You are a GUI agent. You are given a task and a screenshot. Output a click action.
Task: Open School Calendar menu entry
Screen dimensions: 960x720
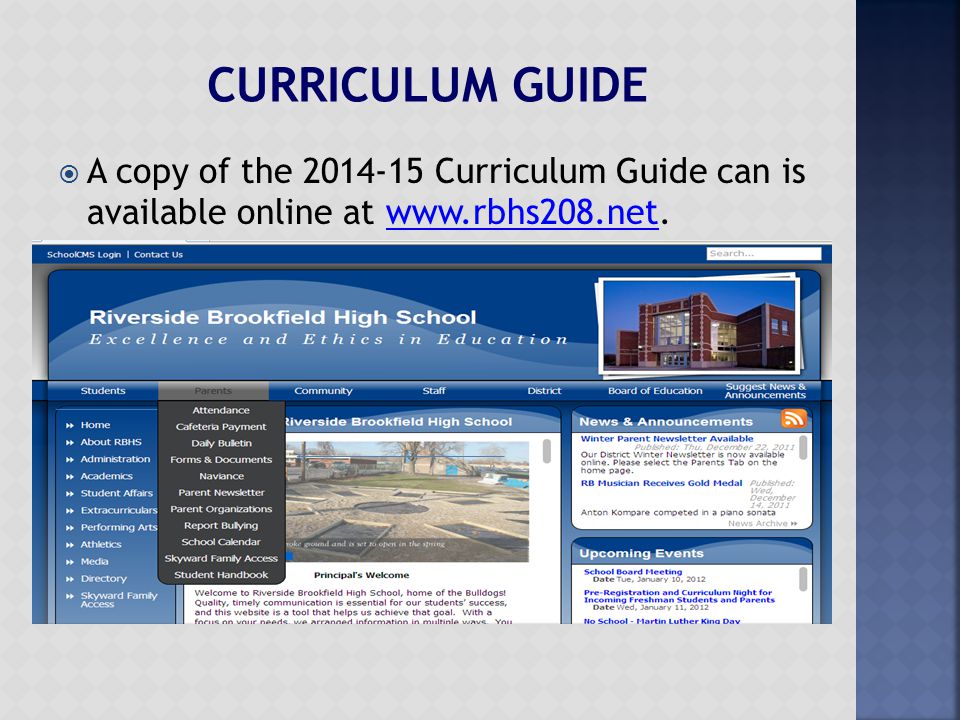click(221, 542)
